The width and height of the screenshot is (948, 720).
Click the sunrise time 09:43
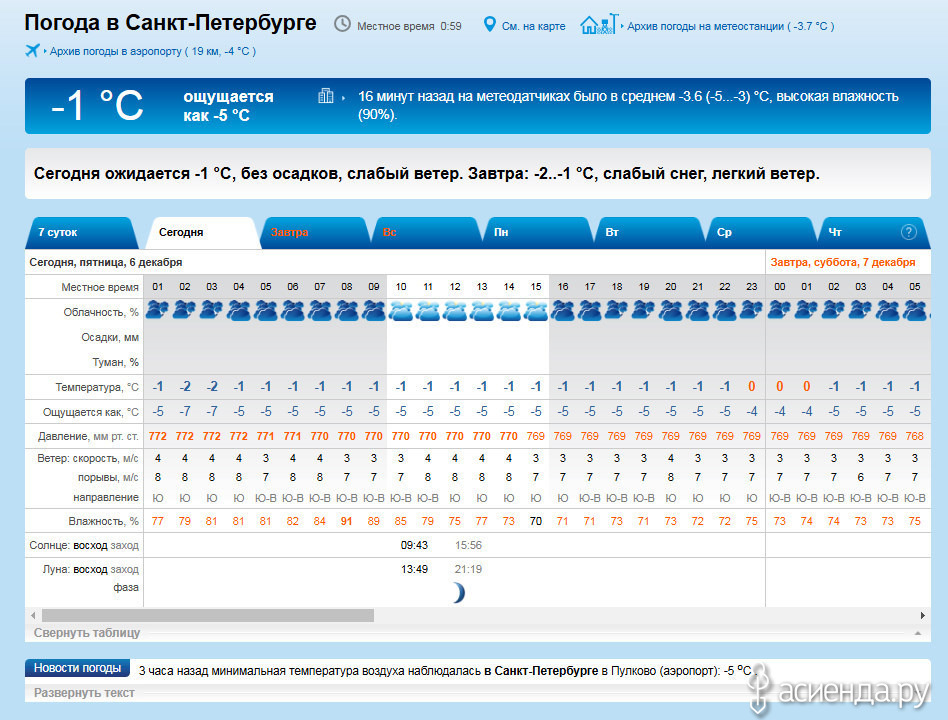pos(414,545)
